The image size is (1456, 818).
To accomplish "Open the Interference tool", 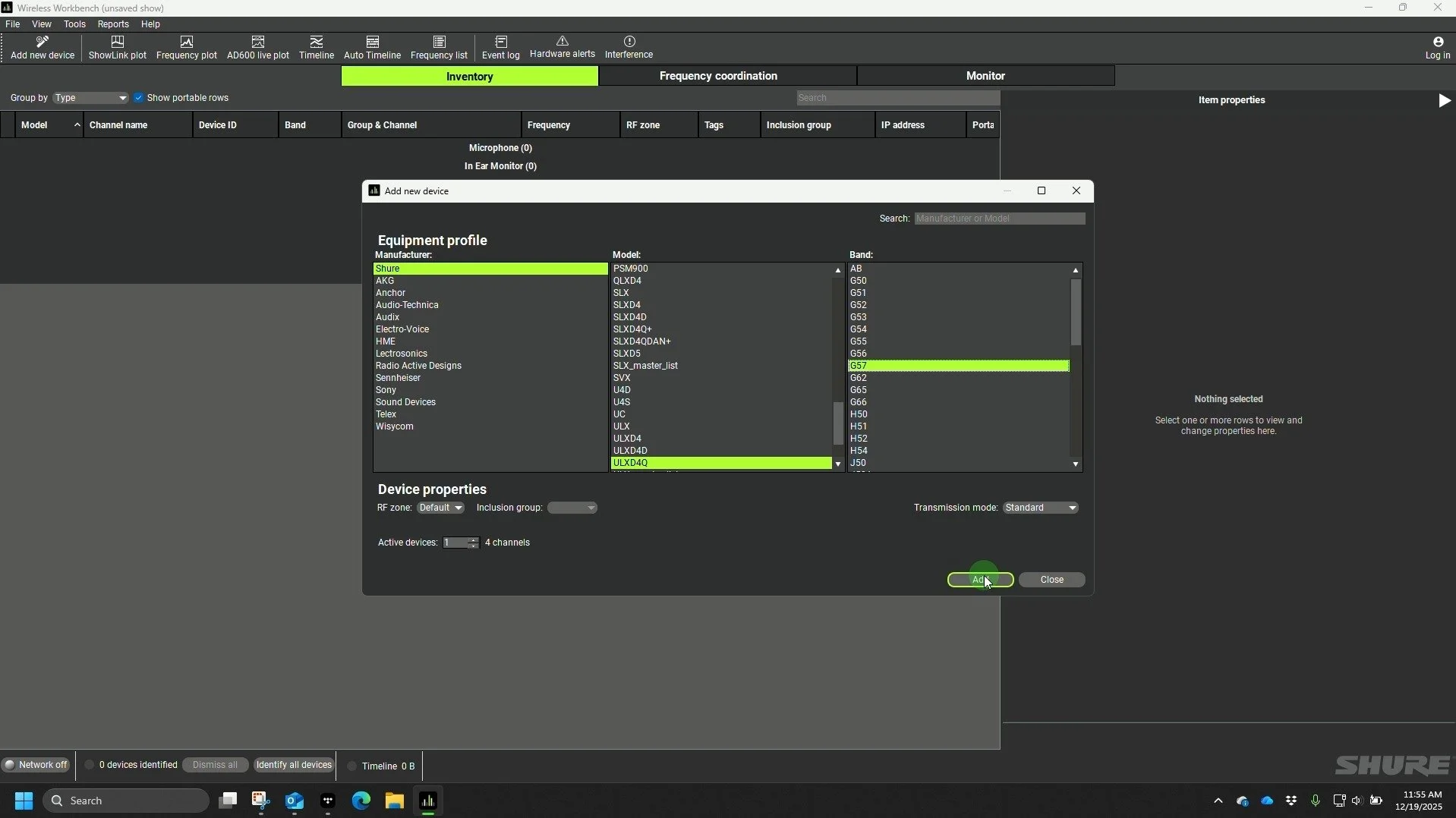I will (629, 47).
